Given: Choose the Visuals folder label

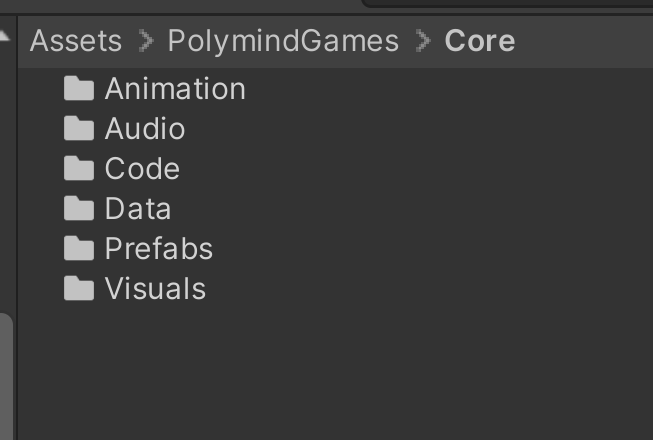Looking at the screenshot, I should [155, 289].
